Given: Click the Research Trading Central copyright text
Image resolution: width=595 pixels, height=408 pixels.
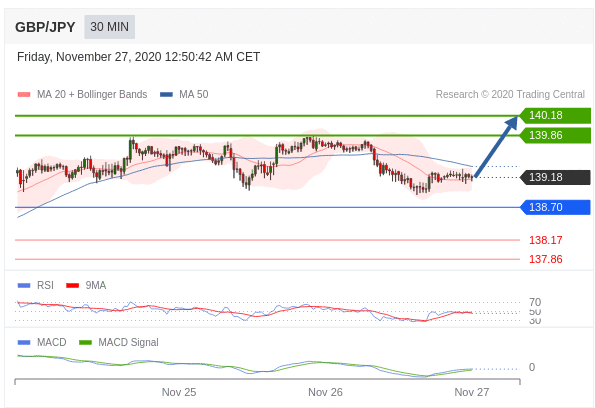Looking at the screenshot, I should click(510, 95).
